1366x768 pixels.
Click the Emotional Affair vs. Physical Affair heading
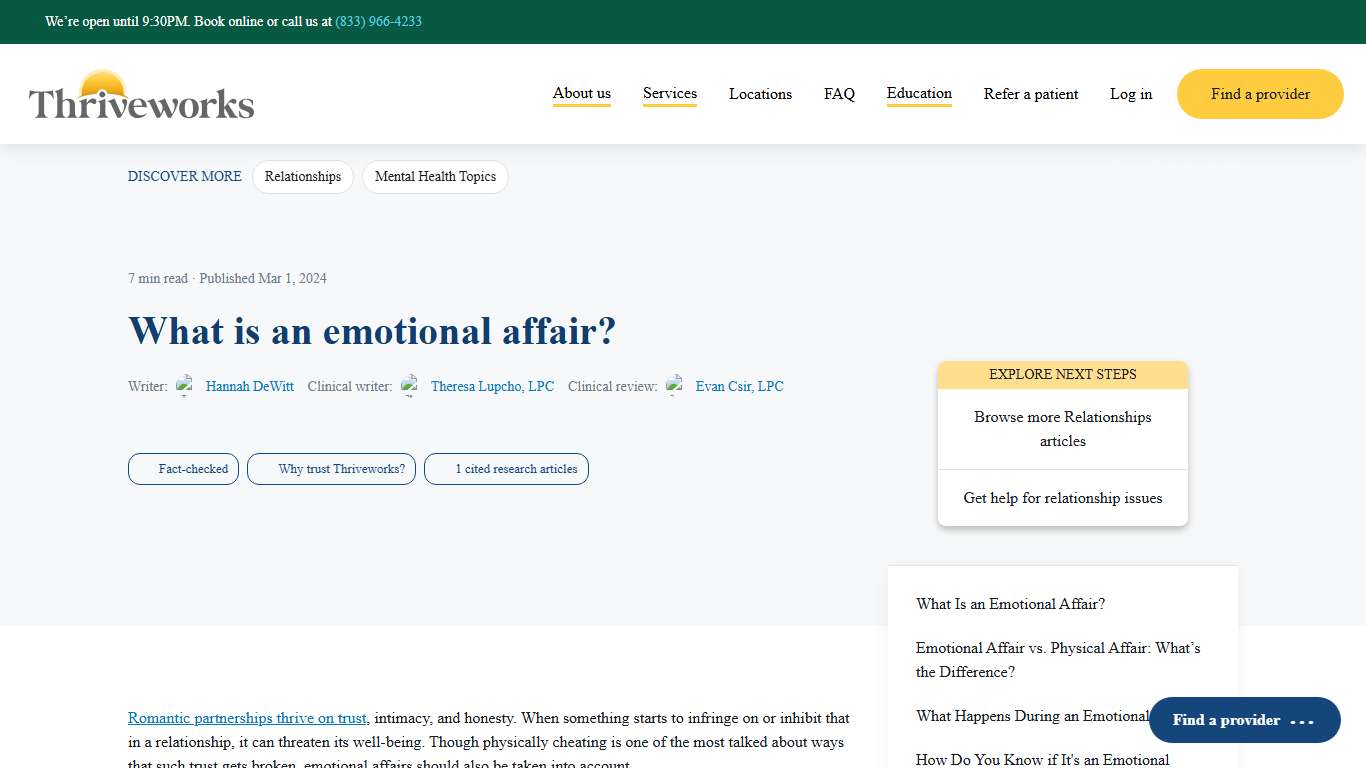(1057, 659)
